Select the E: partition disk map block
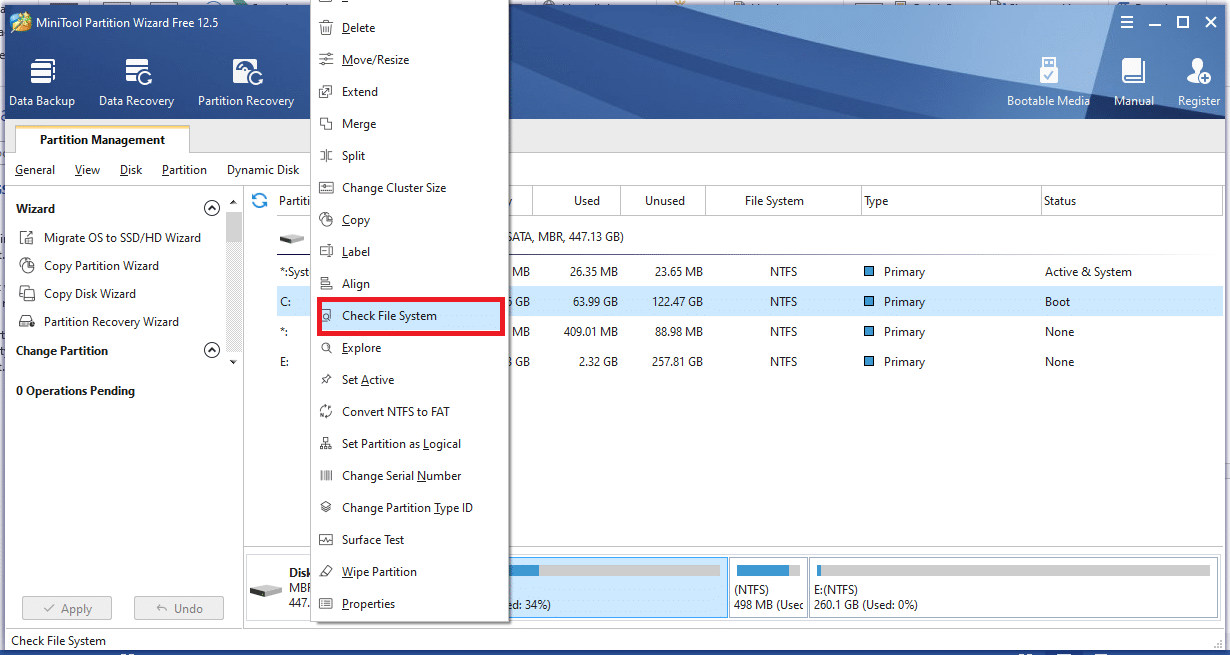The width and height of the screenshot is (1230, 655). (1015, 588)
